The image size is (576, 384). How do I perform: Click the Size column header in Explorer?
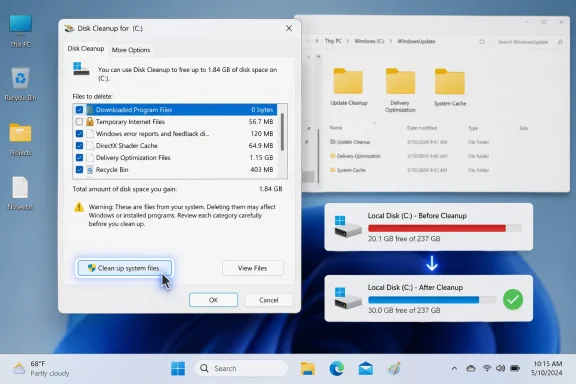[523, 128]
